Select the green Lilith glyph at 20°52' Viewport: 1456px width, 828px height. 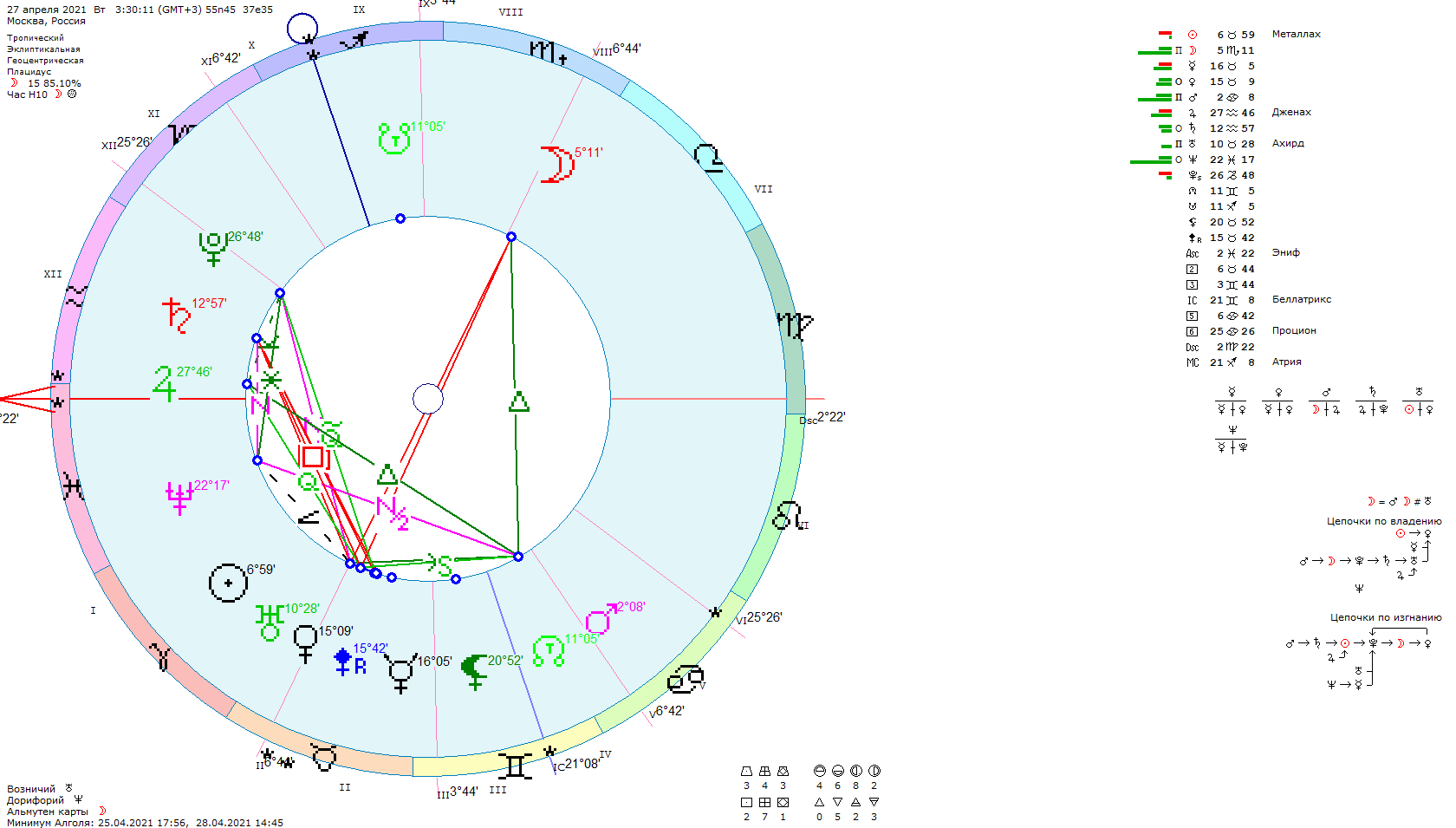(473, 672)
